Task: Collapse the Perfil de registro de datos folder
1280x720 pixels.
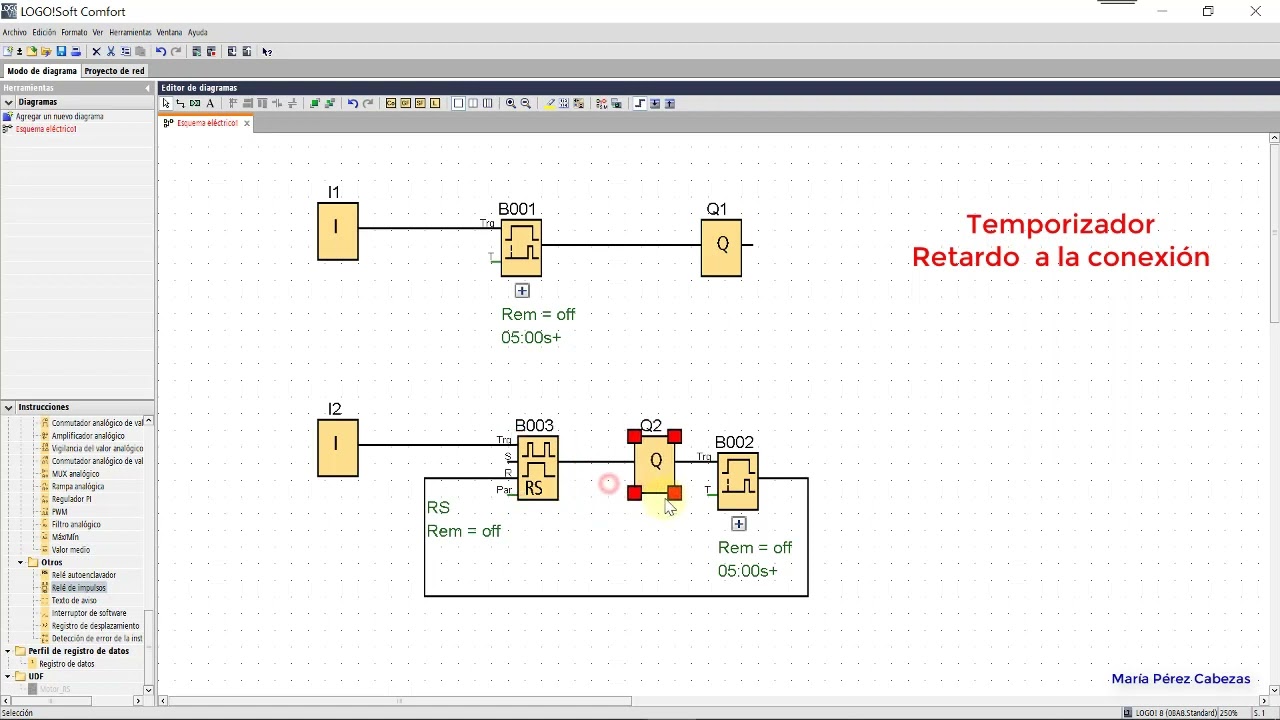Action: [7, 651]
